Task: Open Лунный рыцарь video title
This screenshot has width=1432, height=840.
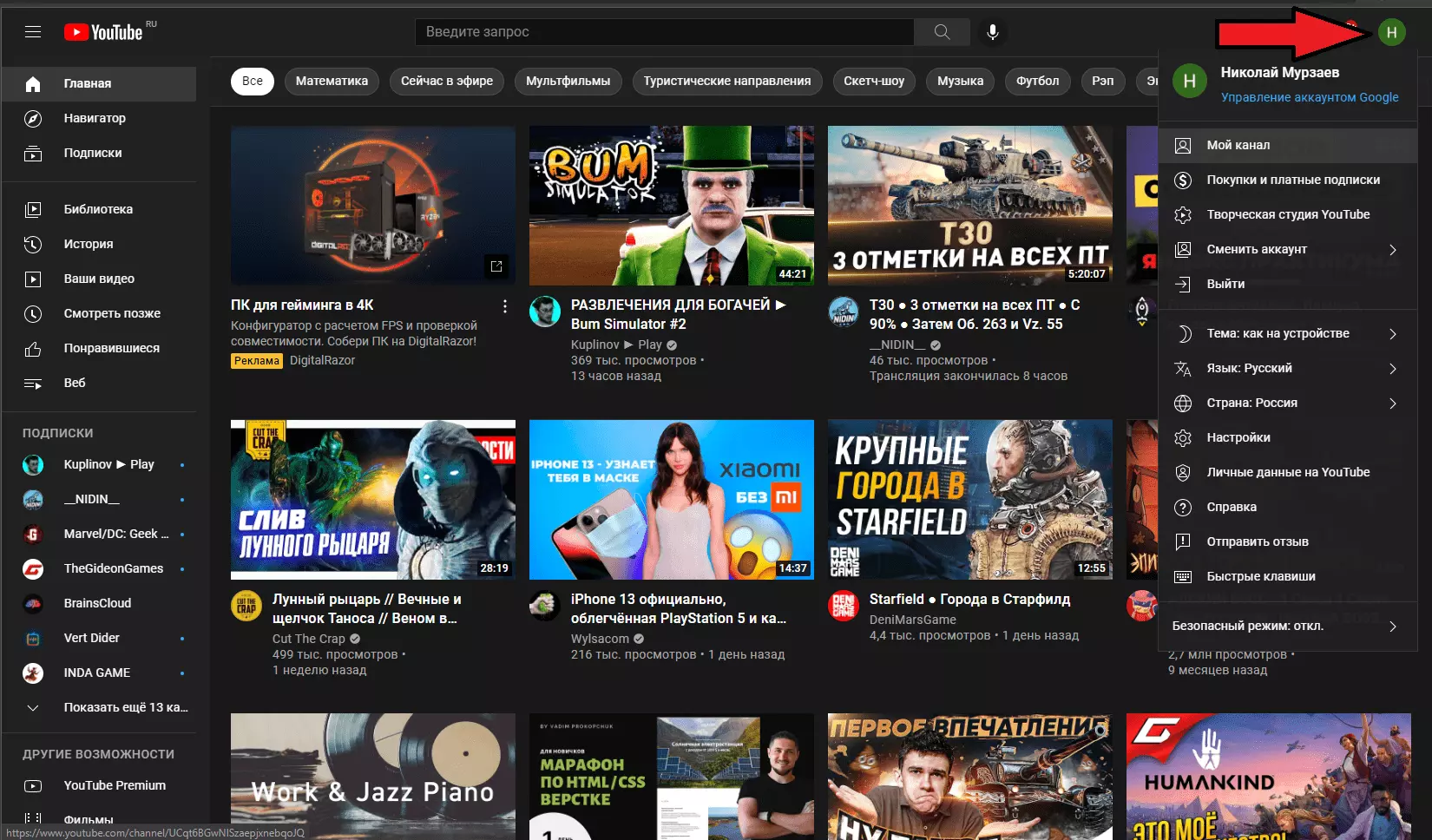Action: pos(366,608)
